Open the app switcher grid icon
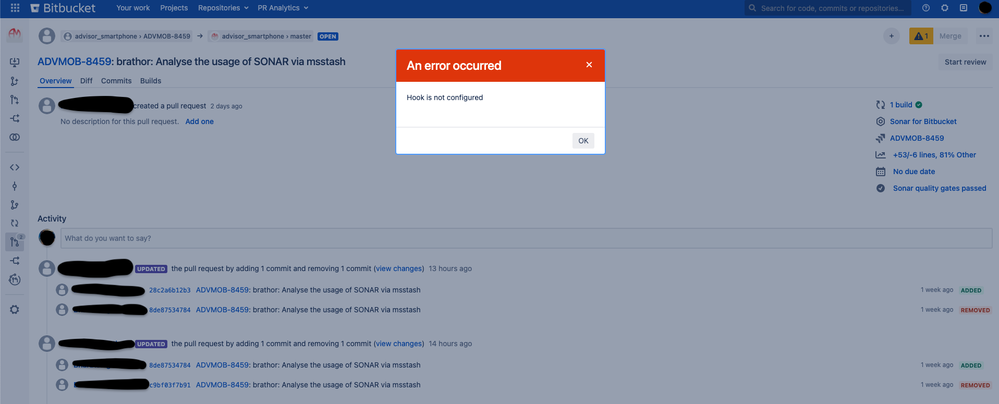Viewport: 999px width, 404px height. [x=15, y=8]
